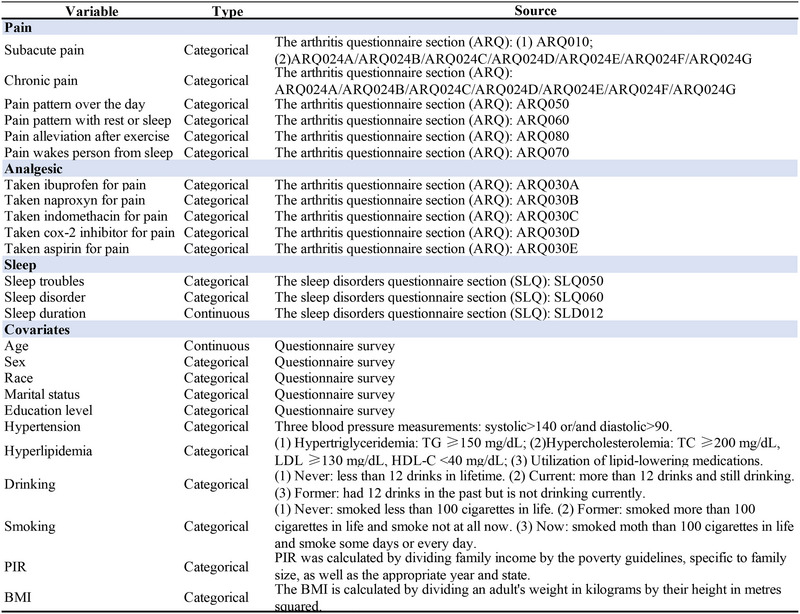
Task: Click the Chronic pain variable cell
Action: click(x=41, y=81)
